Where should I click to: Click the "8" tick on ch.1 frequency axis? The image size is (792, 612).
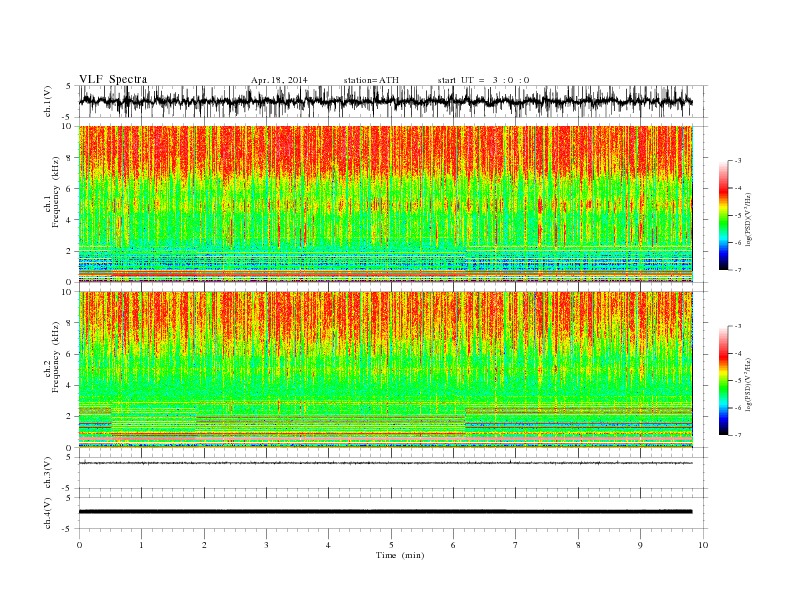[x=69, y=158]
